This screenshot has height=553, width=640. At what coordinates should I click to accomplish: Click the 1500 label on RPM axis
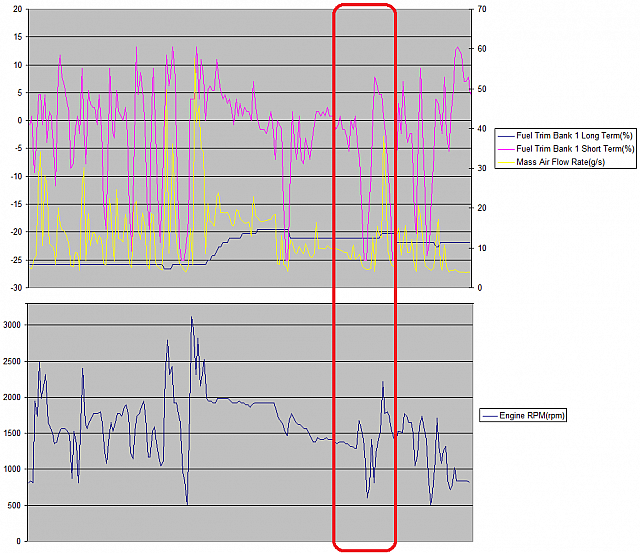click(x=12, y=433)
